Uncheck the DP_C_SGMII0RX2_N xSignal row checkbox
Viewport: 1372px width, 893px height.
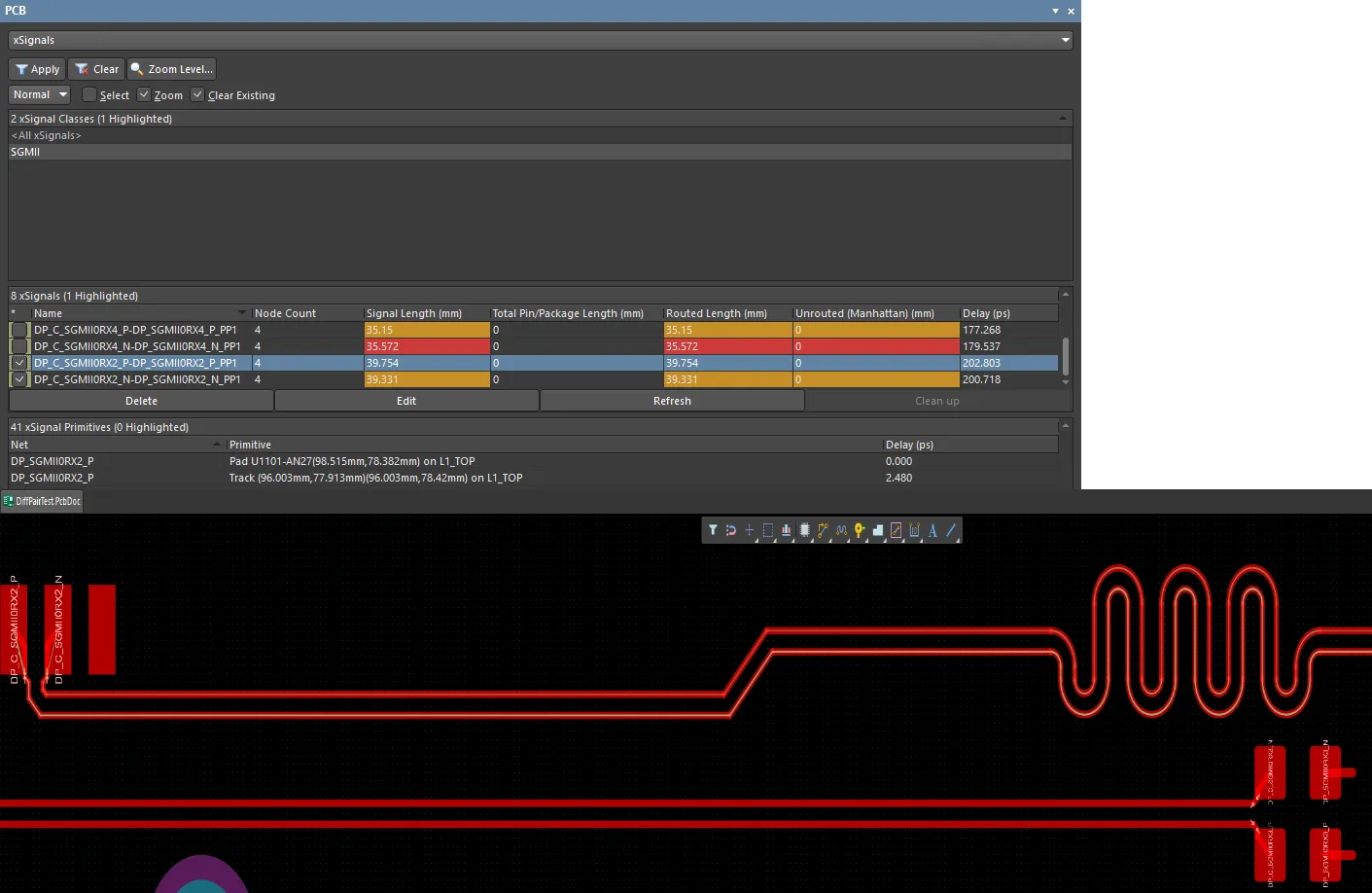pos(19,379)
